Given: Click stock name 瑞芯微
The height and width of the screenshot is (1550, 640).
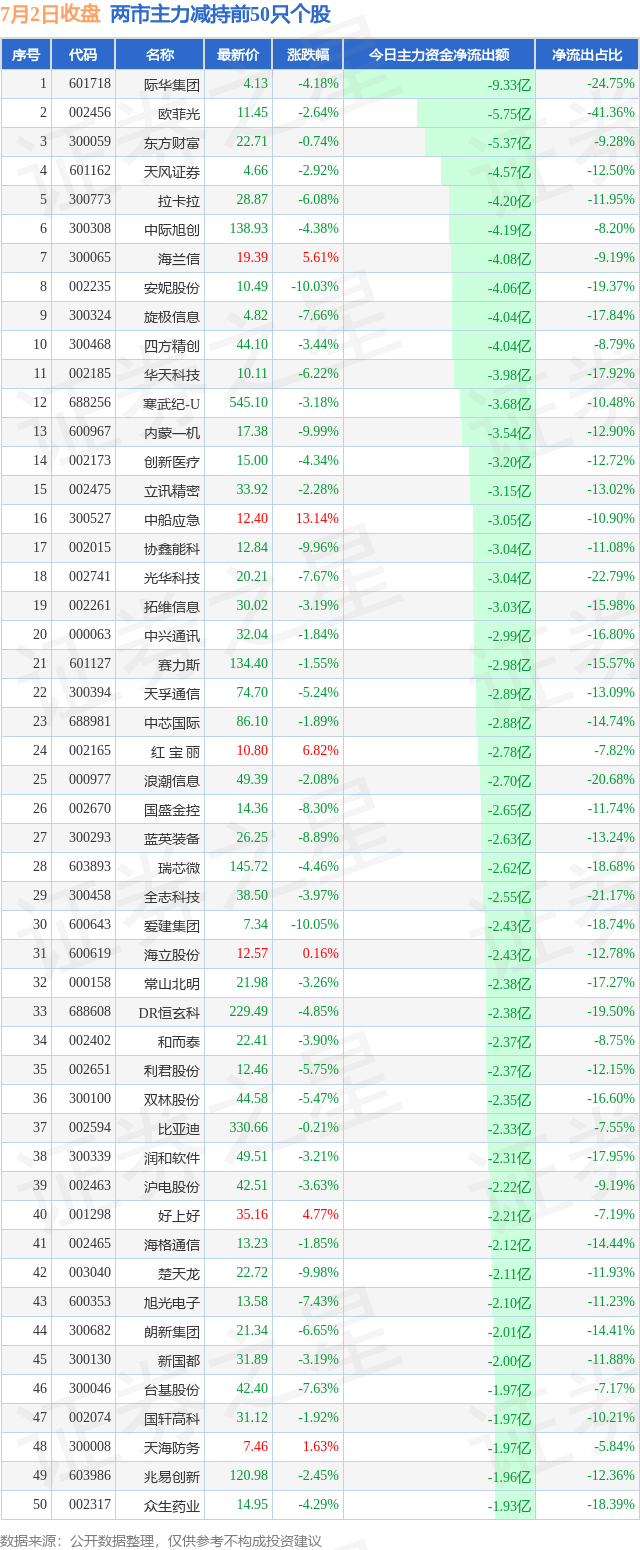Looking at the screenshot, I should click(x=179, y=867).
